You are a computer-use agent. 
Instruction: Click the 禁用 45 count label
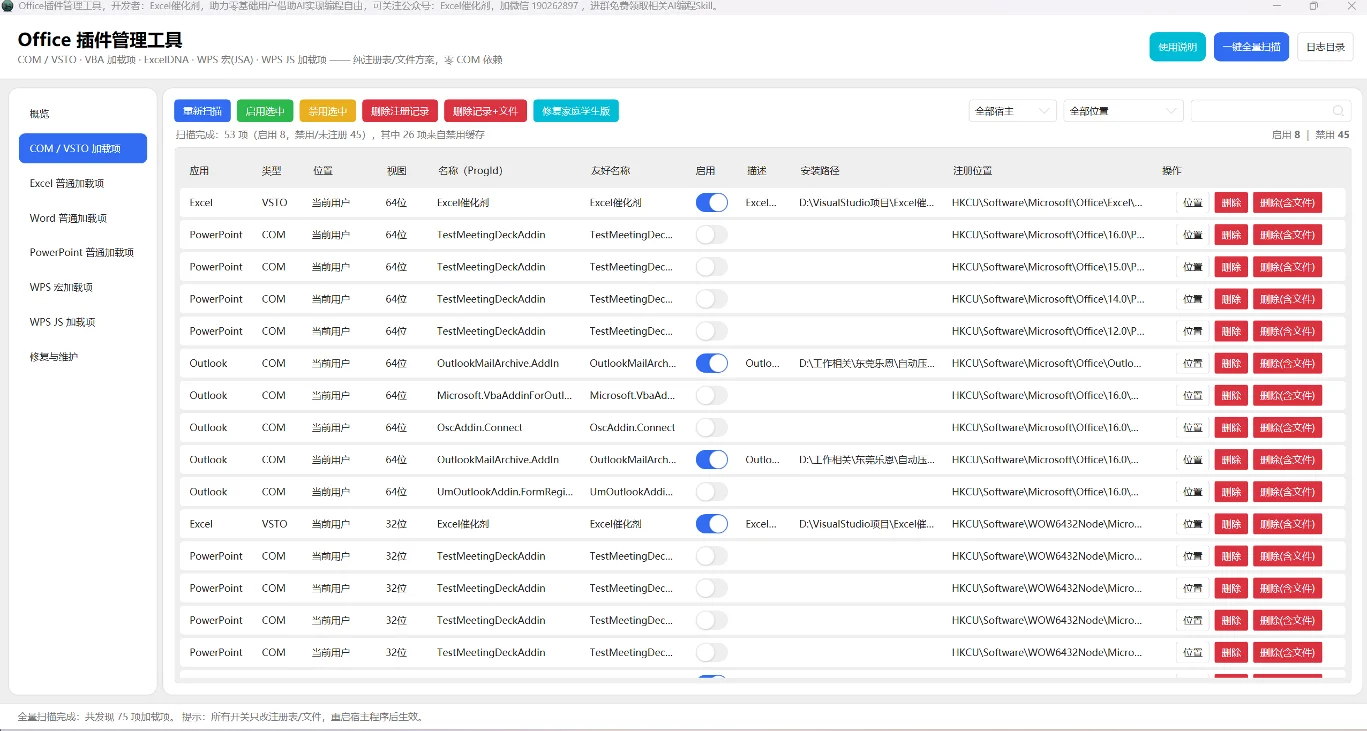(1332, 135)
